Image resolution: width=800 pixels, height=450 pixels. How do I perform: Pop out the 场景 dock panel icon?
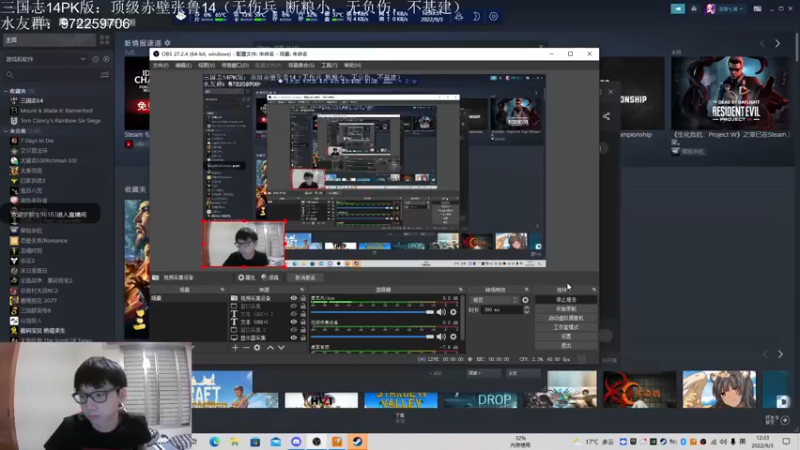(x=222, y=290)
